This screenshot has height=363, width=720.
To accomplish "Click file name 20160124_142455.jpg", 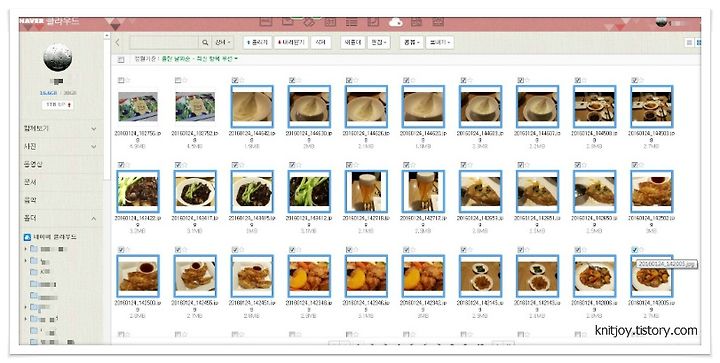I will (195, 306).
